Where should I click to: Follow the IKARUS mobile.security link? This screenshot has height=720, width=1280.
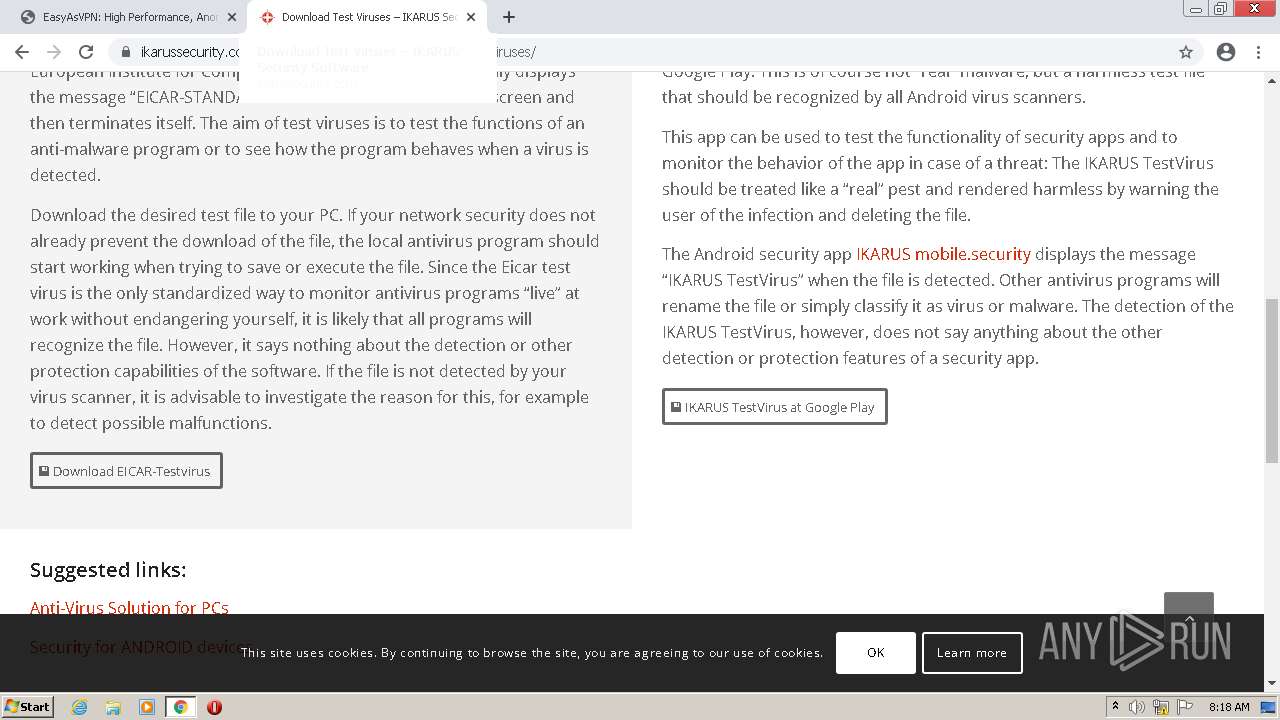pos(943,254)
